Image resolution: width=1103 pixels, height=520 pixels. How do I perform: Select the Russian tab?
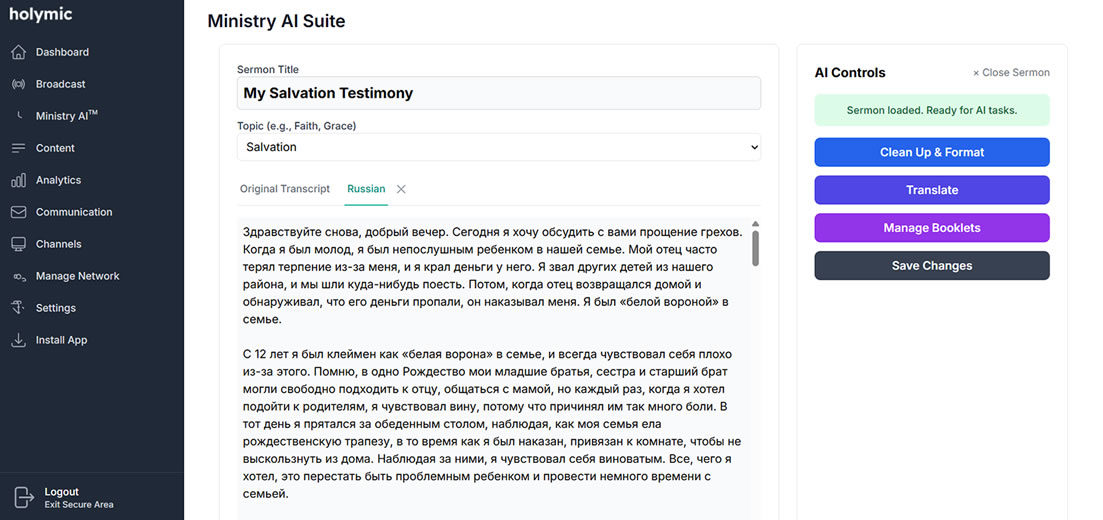[x=366, y=189]
